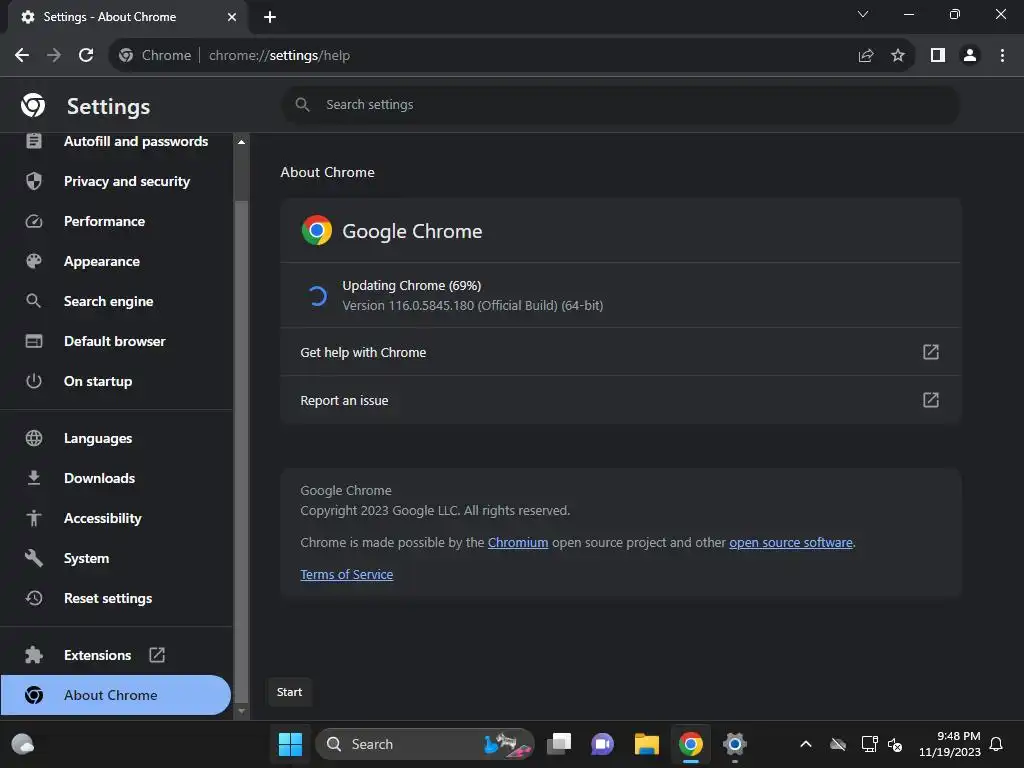Click the Updating Chrome (69%) status text
Image resolution: width=1024 pixels, height=768 pixels.
pyautogui.click(x=412, y=285)
